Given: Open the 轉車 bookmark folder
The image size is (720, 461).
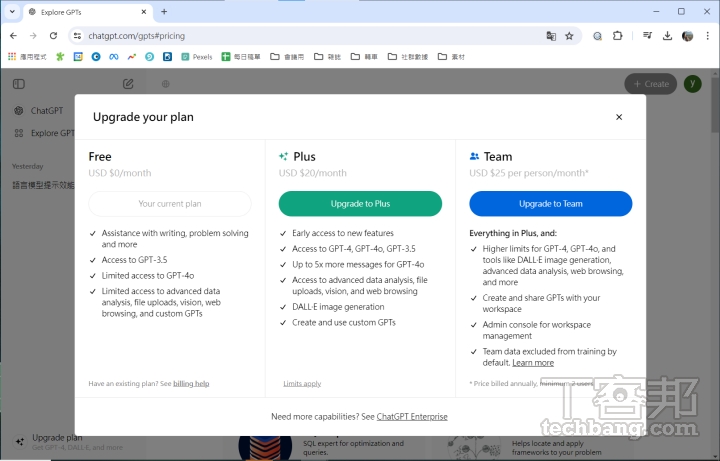Looking at the screenshot, I should point(364,56).
